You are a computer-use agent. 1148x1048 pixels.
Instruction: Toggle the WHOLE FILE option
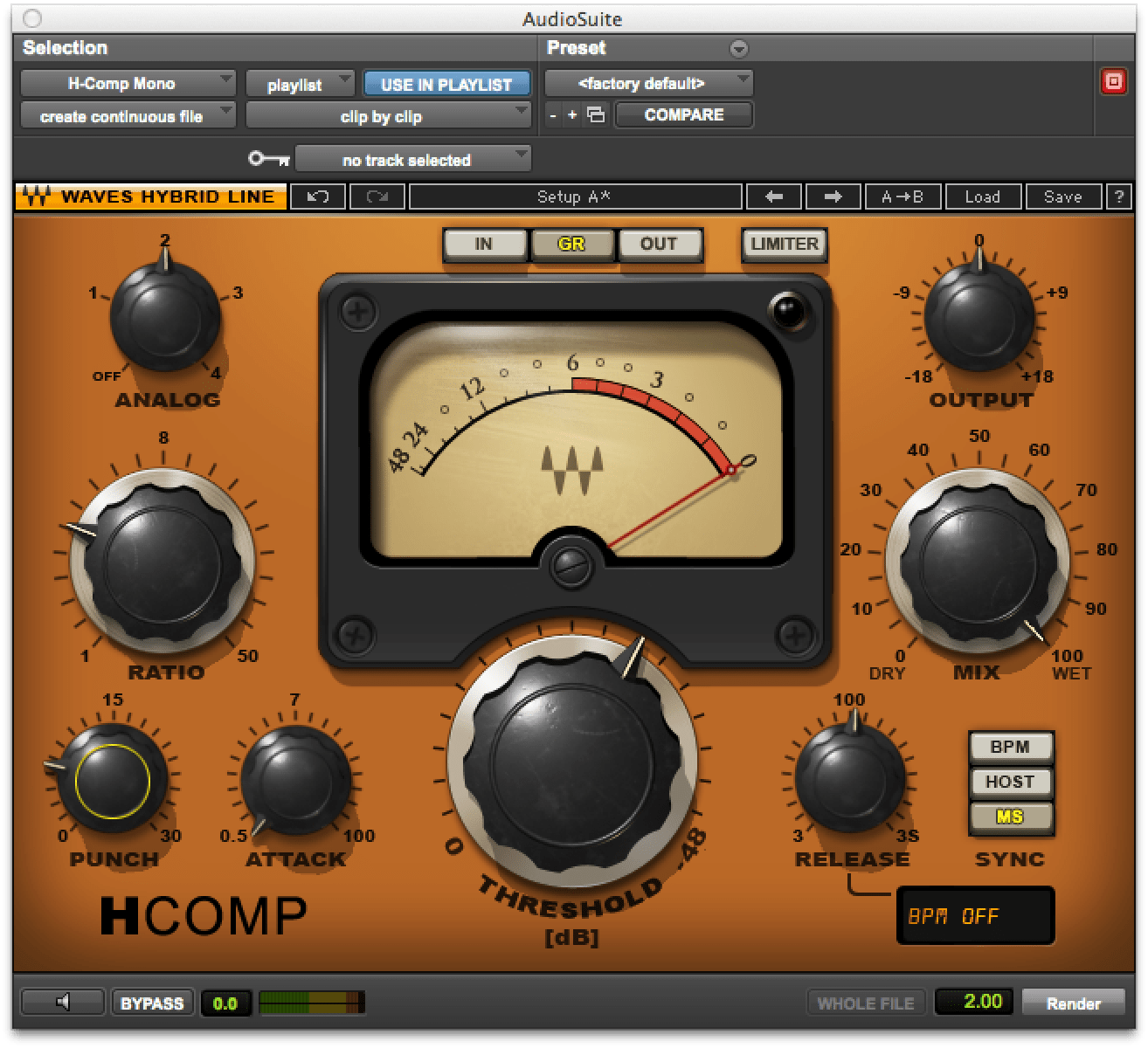(865, 1003)
